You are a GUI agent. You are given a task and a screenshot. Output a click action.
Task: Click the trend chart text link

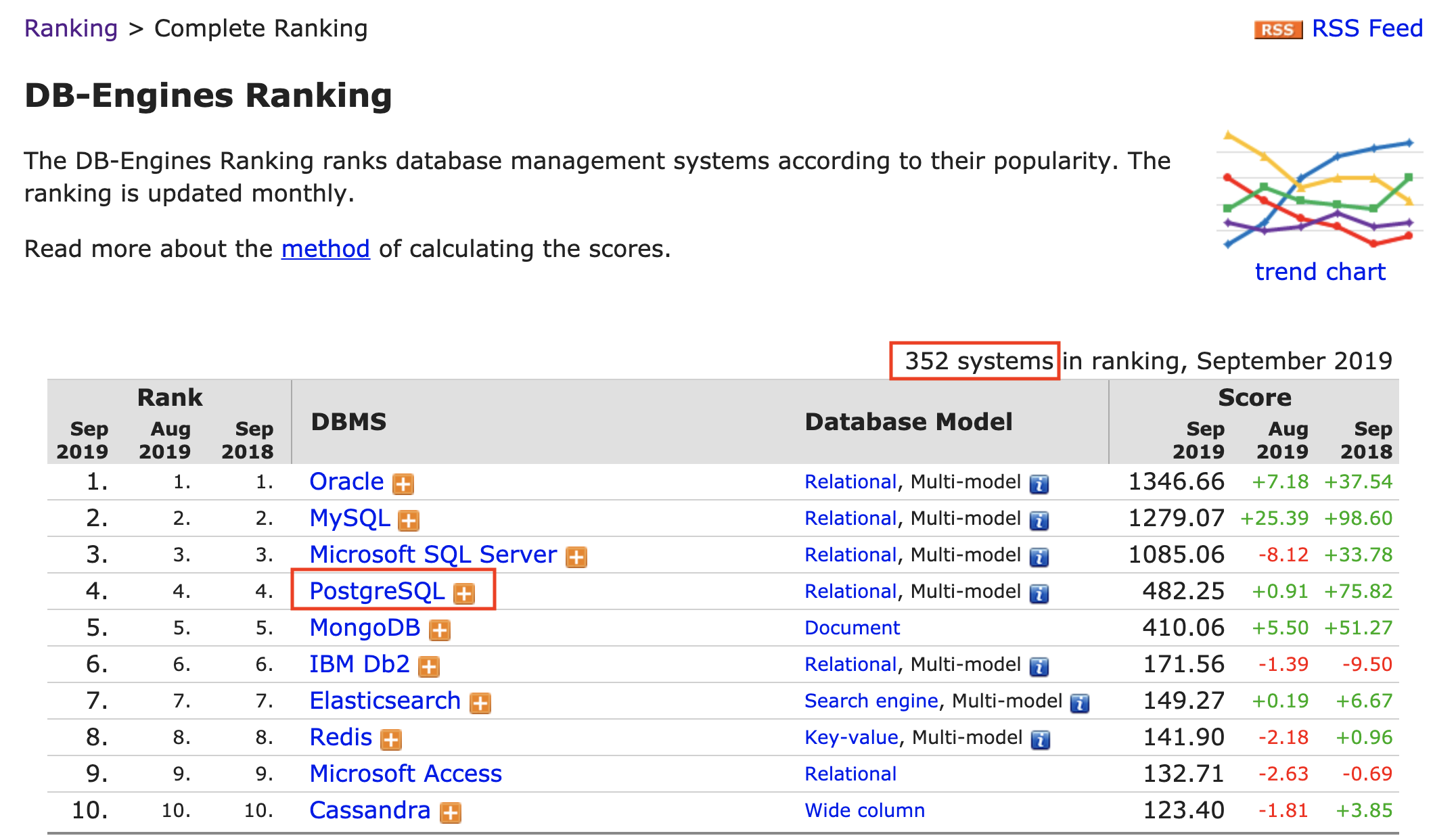(x=1320, y=272)
